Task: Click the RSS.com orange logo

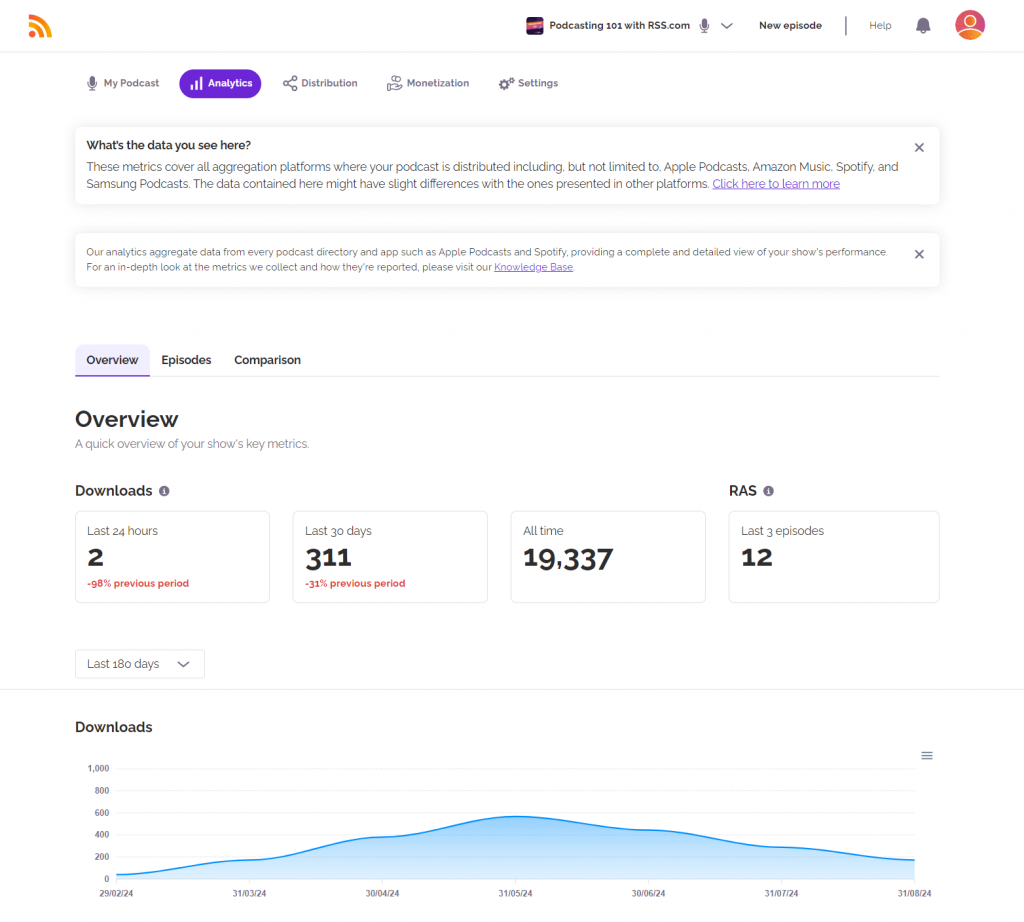Action: (x=40, y=27)
